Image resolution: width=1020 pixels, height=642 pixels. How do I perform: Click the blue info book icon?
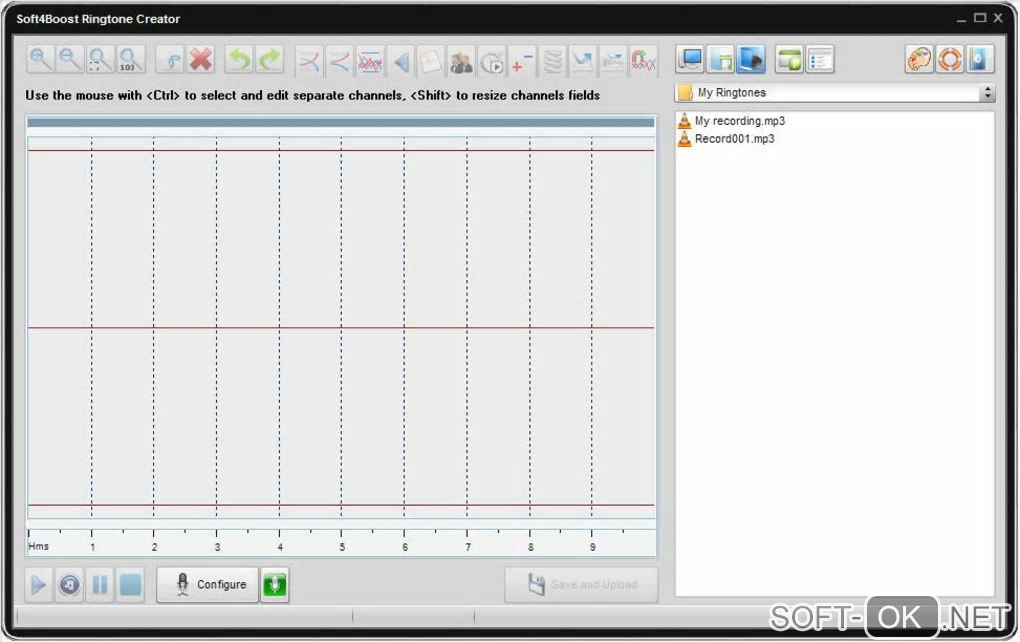click(979, 59)
